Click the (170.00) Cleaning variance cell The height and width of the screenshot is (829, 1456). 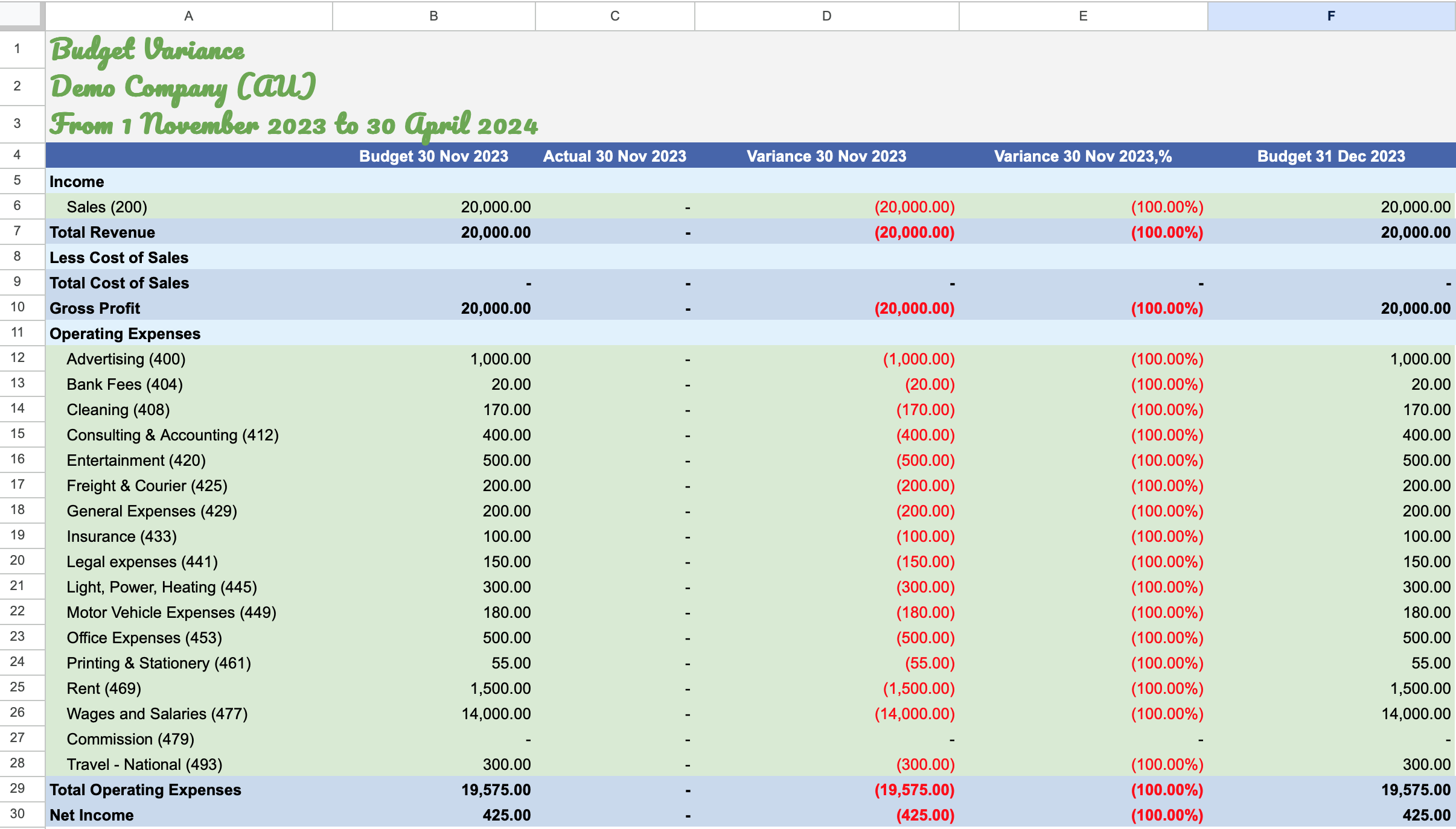(x=826, y=410)
